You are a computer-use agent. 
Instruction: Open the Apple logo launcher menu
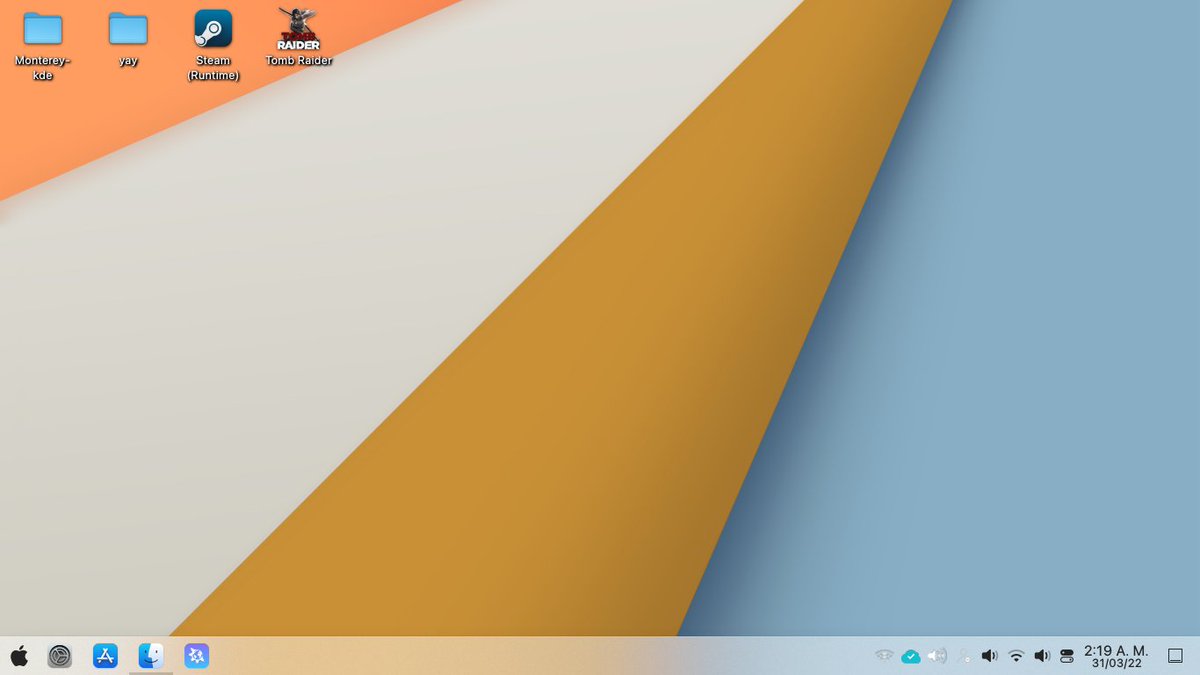tap(19, 656)
